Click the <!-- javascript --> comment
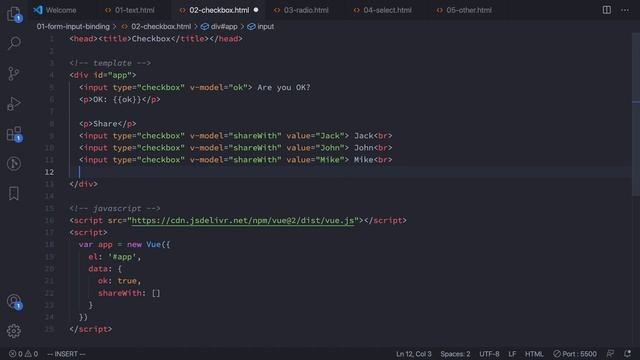The height and width of the screenshot is (360, 640). (x=115, y=209)
